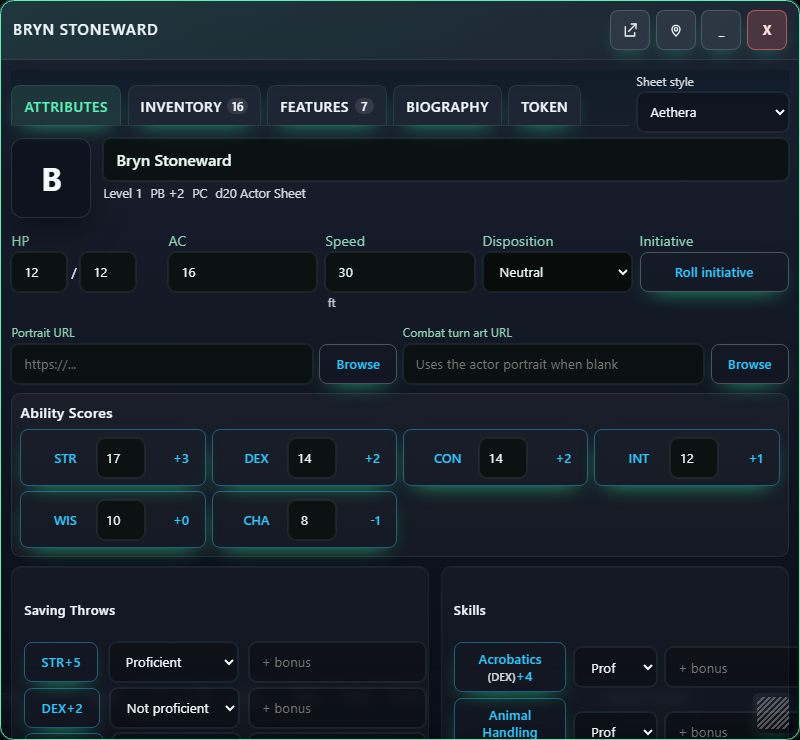Viewport: 800px width, 740px height.
Task: Click the minimize sheet underscore icon
Action: coord(721,30)
